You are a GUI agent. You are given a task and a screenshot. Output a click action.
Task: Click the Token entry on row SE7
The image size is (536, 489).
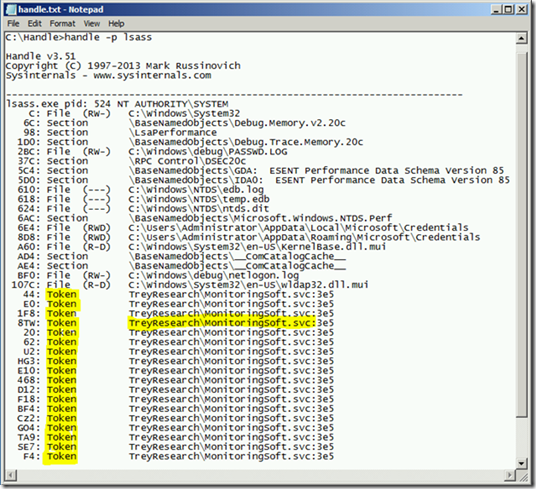point(62,447)
